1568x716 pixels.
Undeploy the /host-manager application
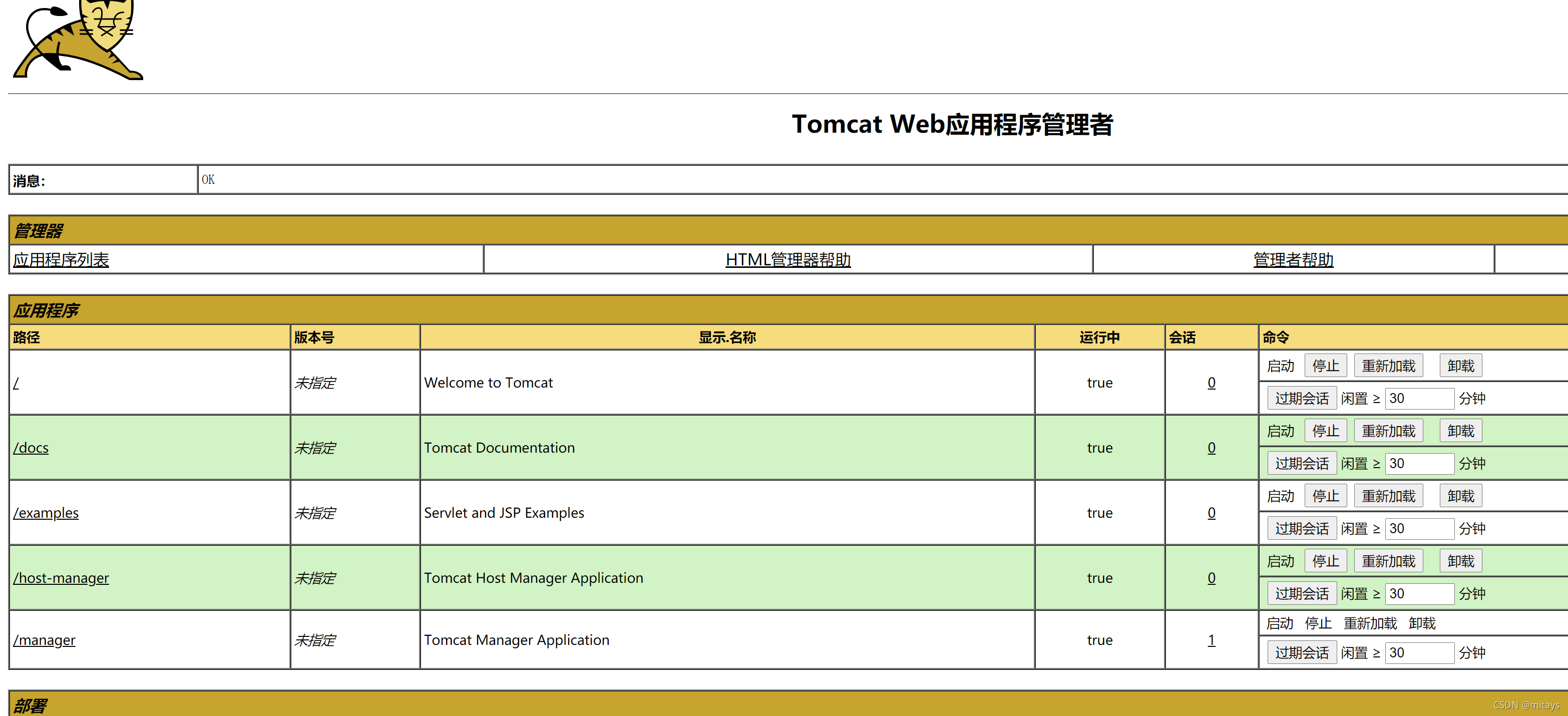pos(1460,561)
